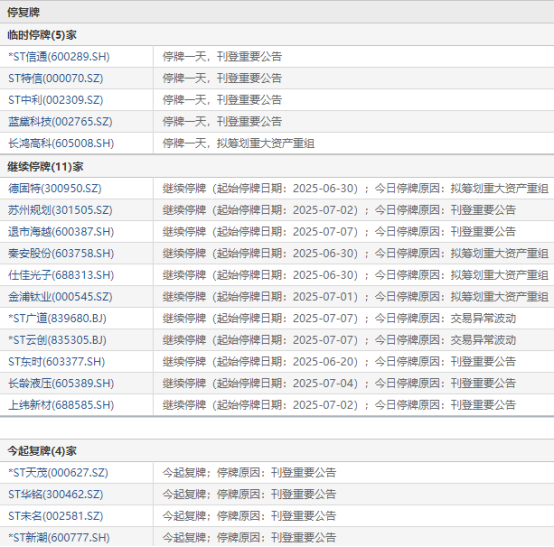Open *ST新潮(600777.SH) stock page

(x=59, y=537)
